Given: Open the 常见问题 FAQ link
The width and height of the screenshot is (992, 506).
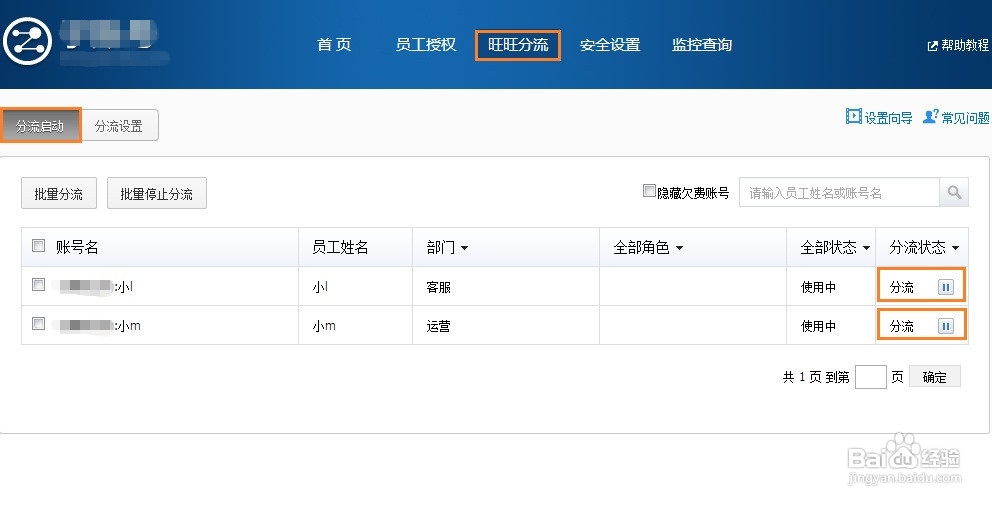Looking at the screenshot, I should point(956,117).
